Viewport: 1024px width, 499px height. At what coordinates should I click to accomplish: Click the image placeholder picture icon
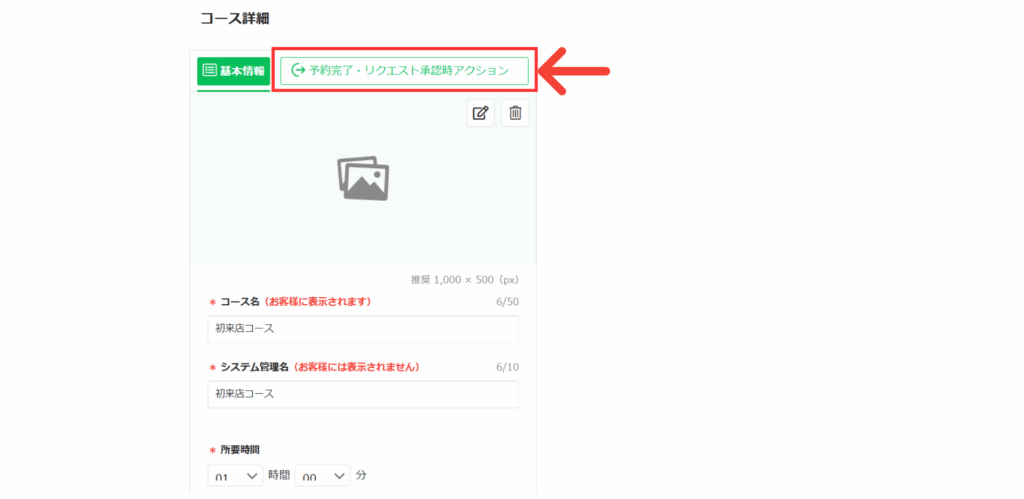pos(362,178)
